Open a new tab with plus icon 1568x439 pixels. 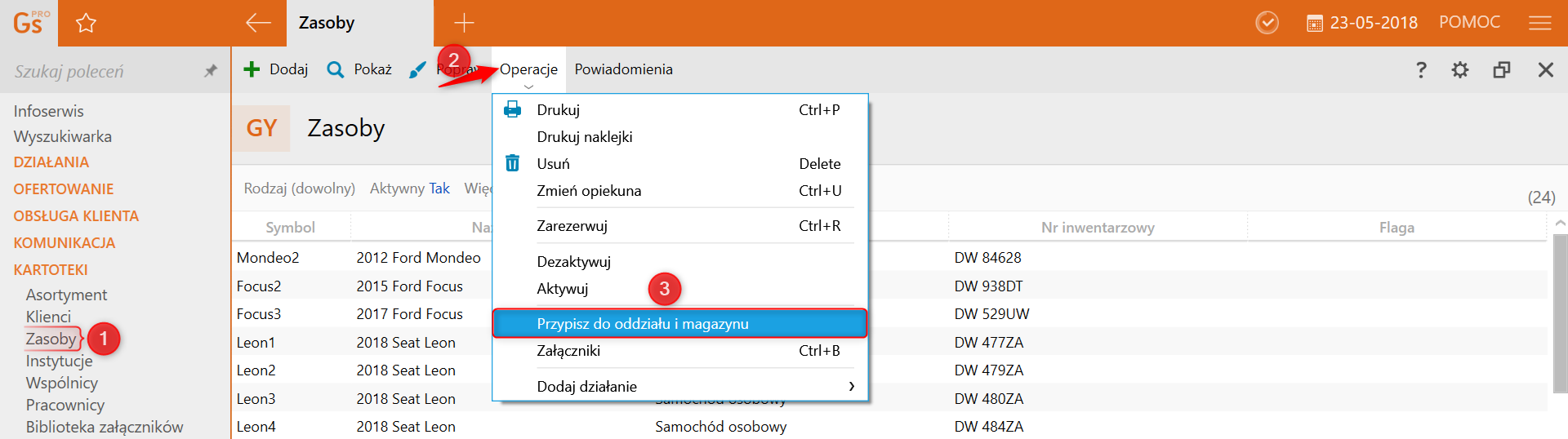[464, 23]
